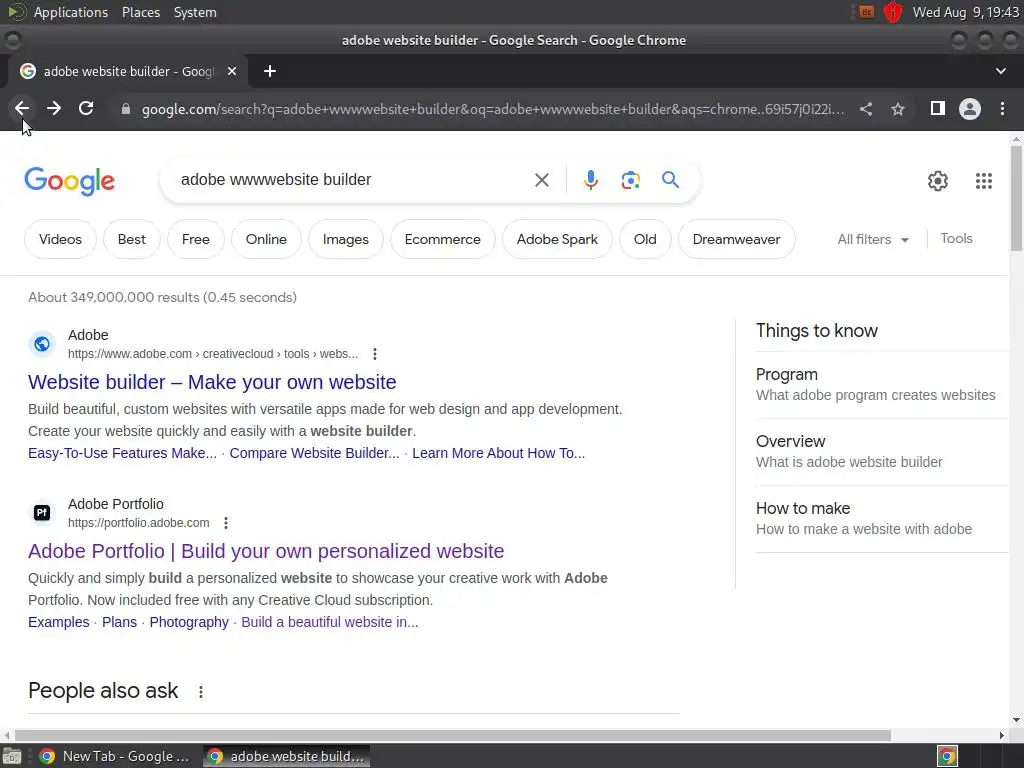Select the Best filter chip
The width and height of the screenshot is (1024, 768).
[x=131, y=239]
